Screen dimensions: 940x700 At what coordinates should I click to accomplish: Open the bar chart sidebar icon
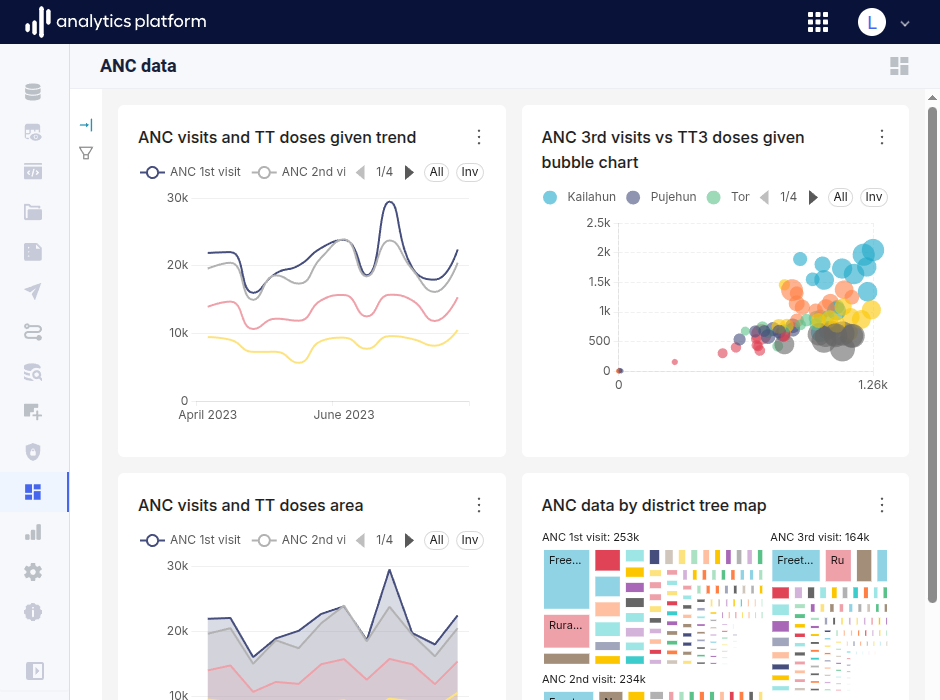click(33, 532)
